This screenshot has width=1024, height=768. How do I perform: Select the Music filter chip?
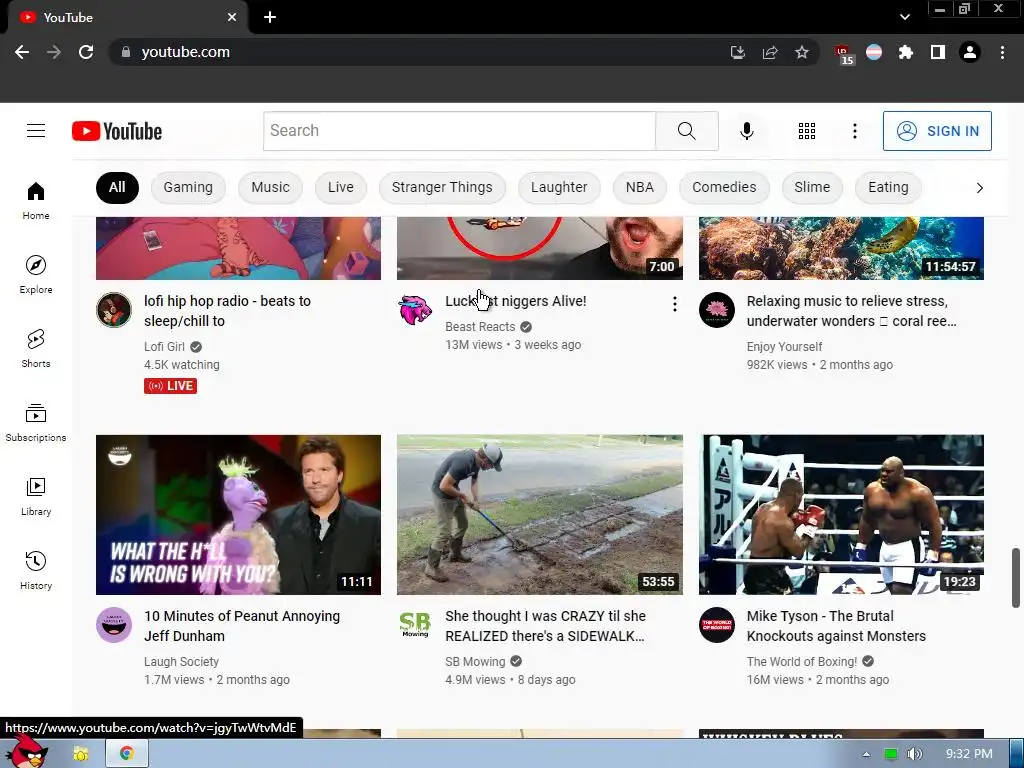click(270, 187)
